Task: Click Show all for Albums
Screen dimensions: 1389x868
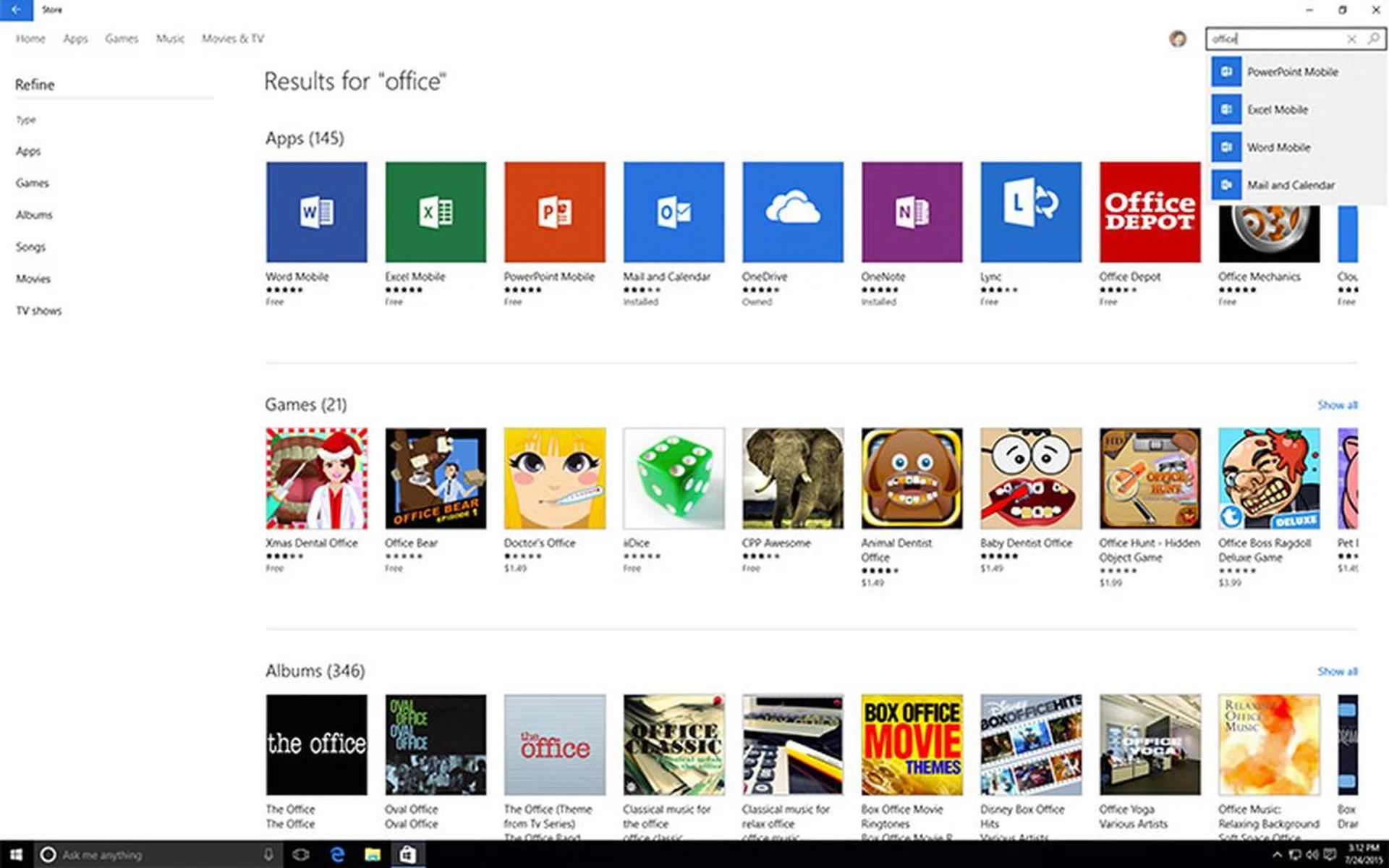Action: [x=1337, y=671]
